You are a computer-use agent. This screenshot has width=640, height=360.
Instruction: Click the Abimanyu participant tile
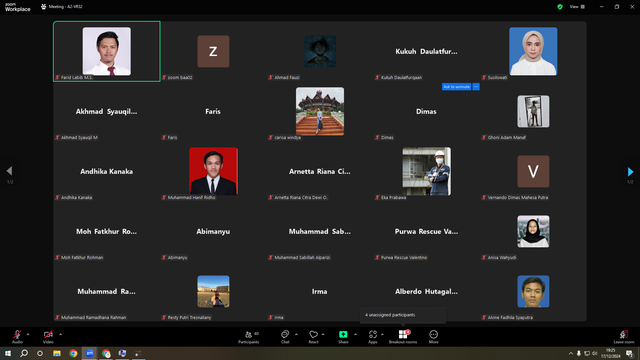(213, 231)
